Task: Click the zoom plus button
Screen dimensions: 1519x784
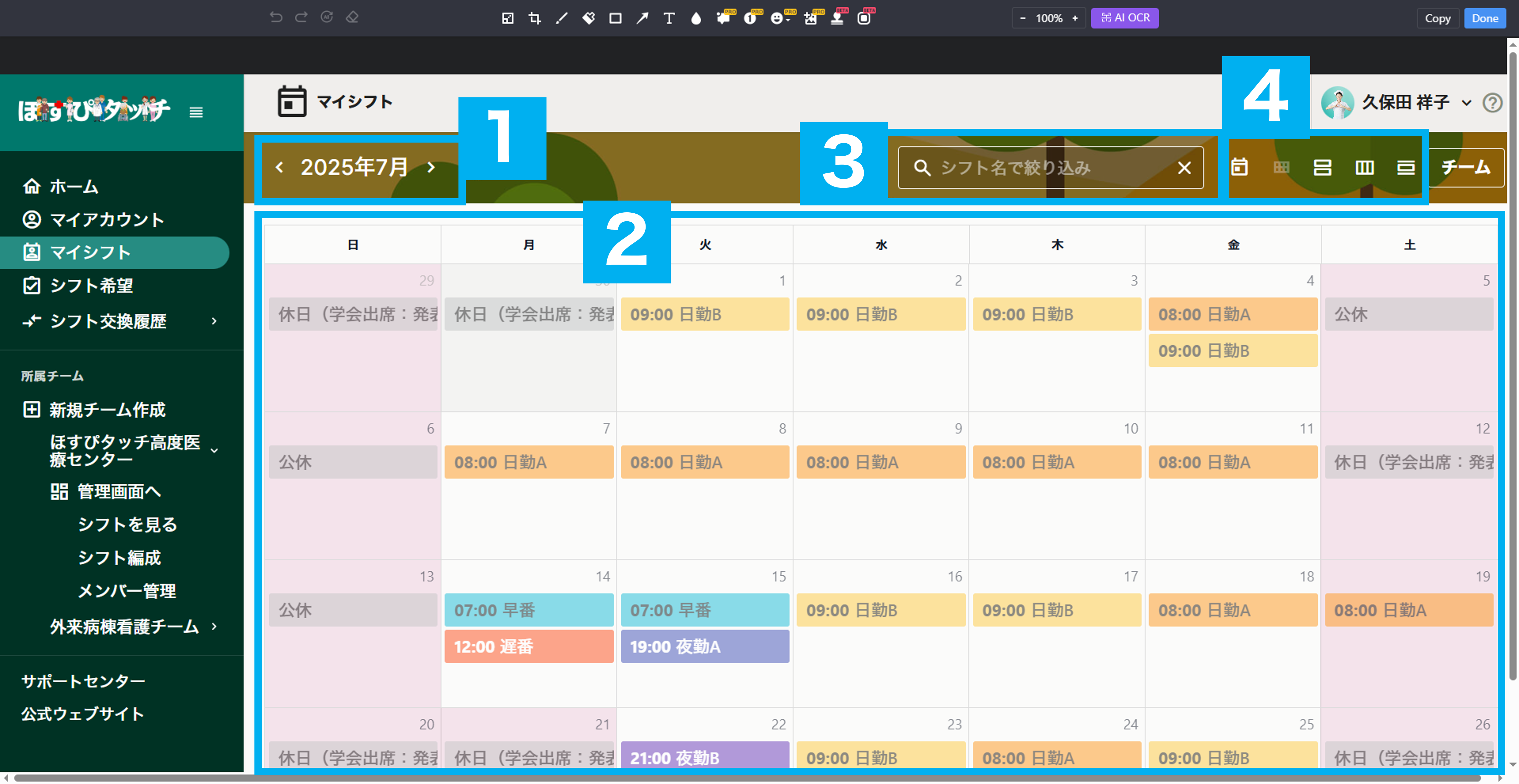Action: point(1075,18)
